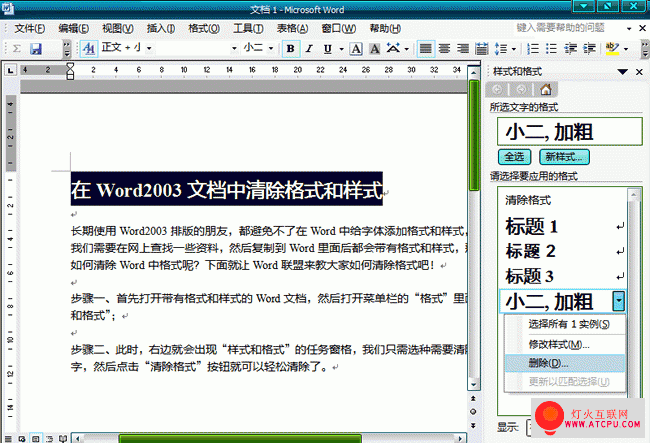The width and height of the screenshot is (650, 443).
Task: Open the 格式 menu
Action: pos(204,28)
